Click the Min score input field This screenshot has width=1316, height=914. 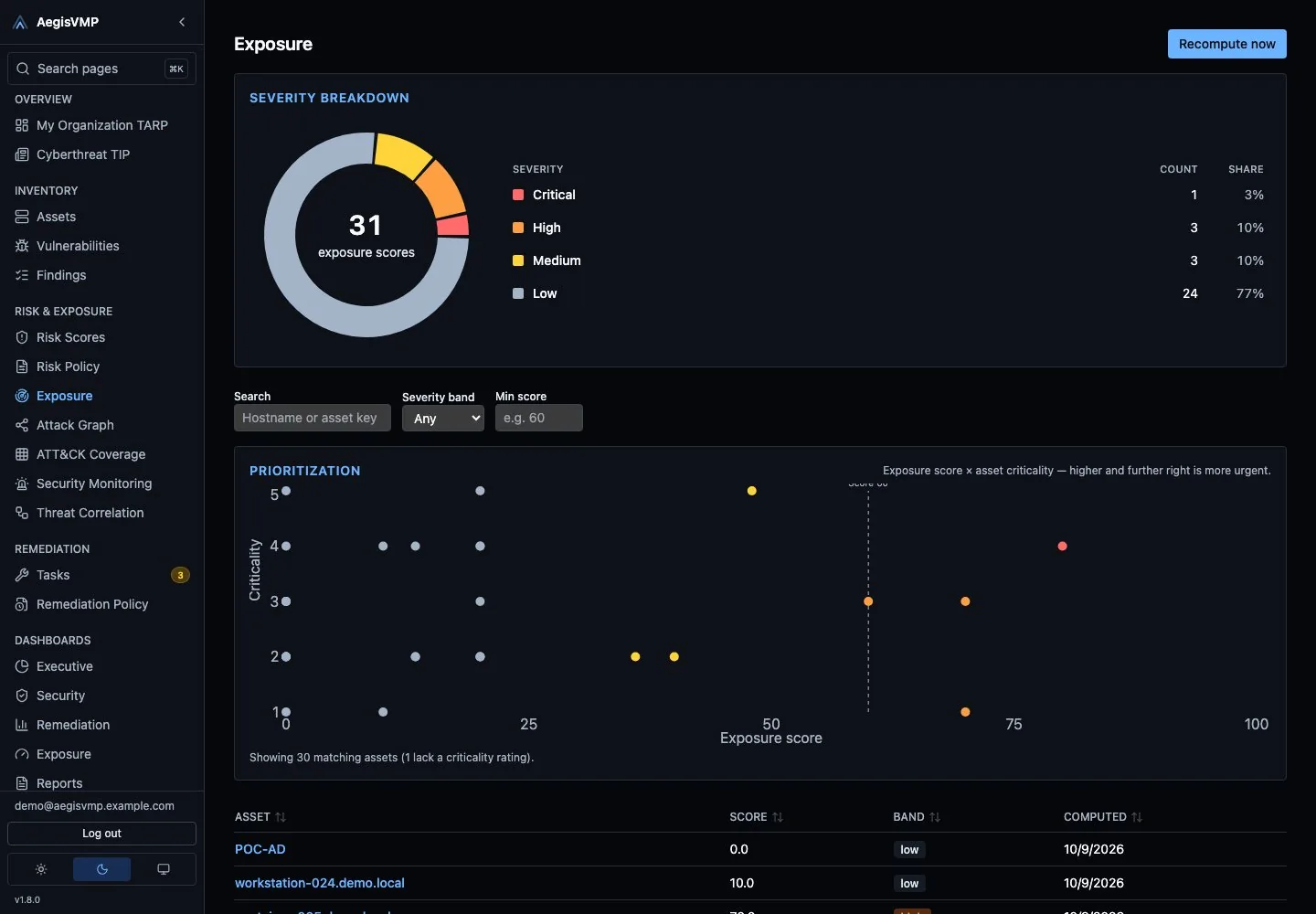tap(539, 418)
